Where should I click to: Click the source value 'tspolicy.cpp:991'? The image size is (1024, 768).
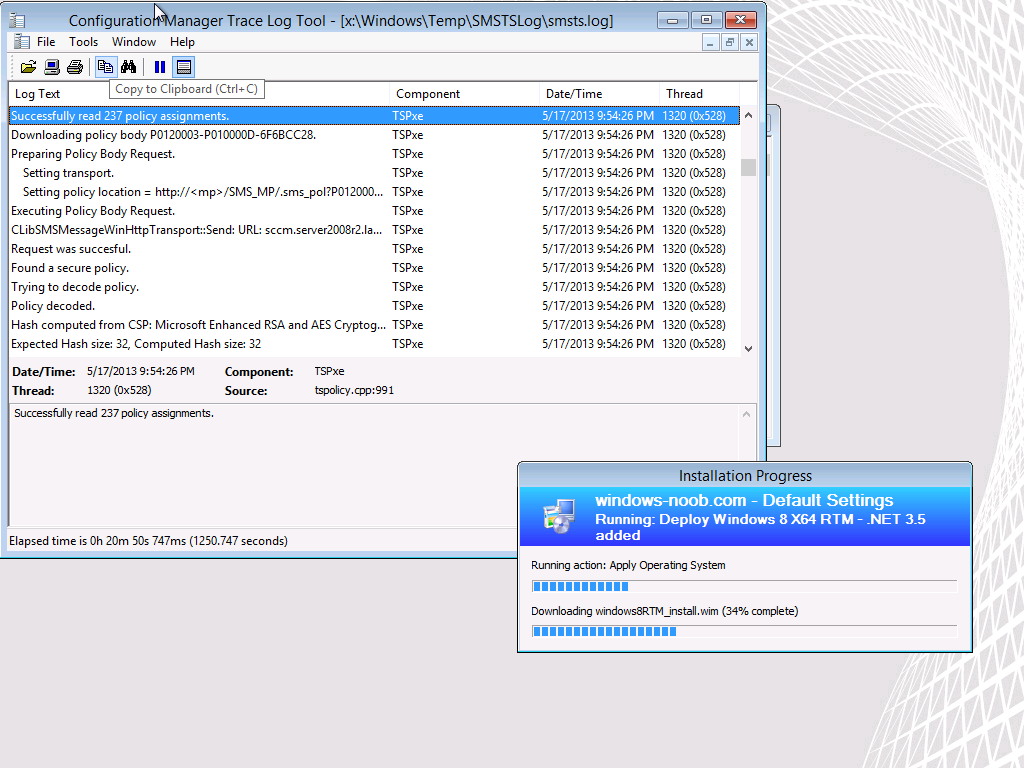pos(354,391)
